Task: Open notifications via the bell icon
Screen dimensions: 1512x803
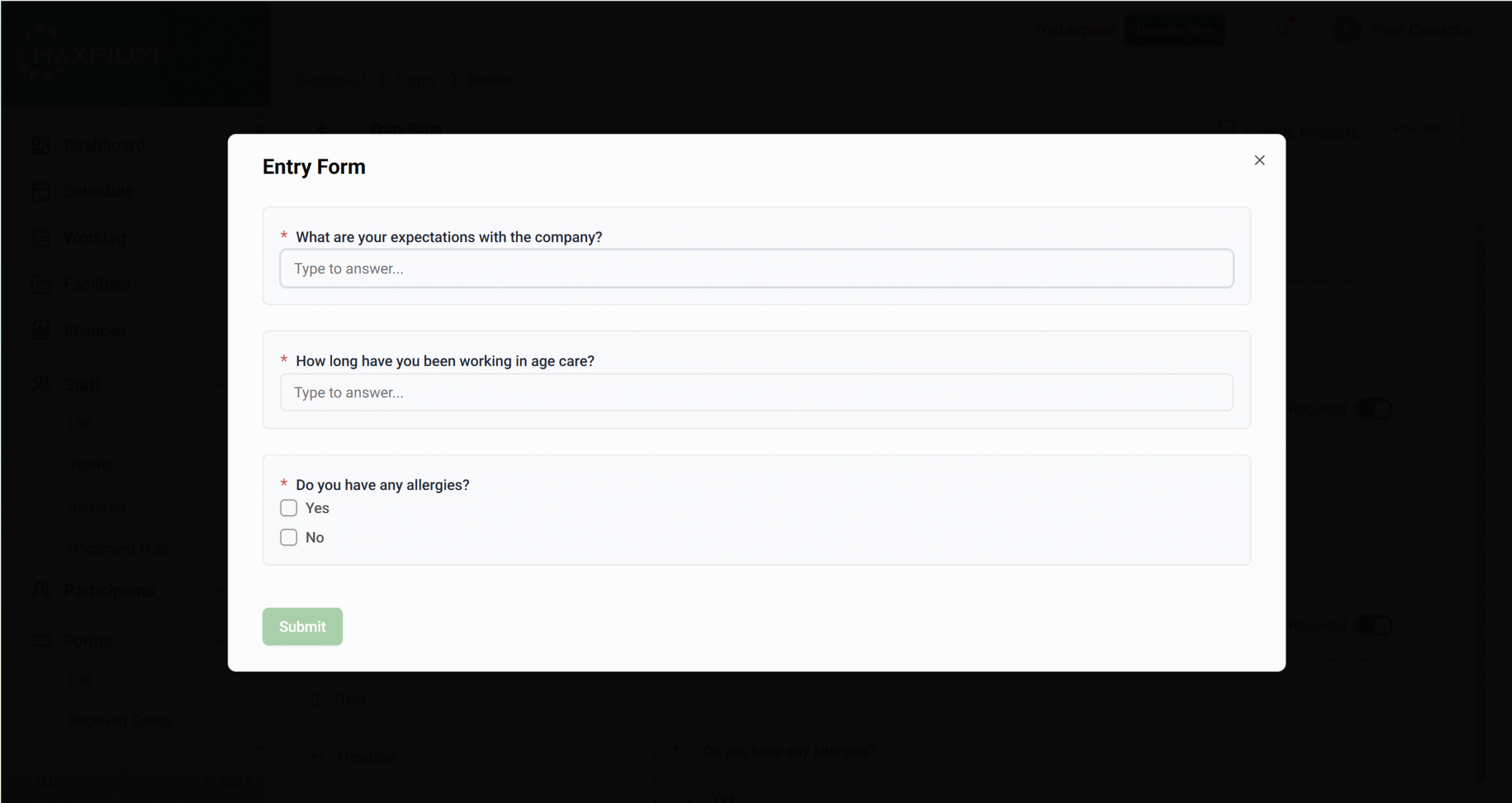Action: [1282, 29]
